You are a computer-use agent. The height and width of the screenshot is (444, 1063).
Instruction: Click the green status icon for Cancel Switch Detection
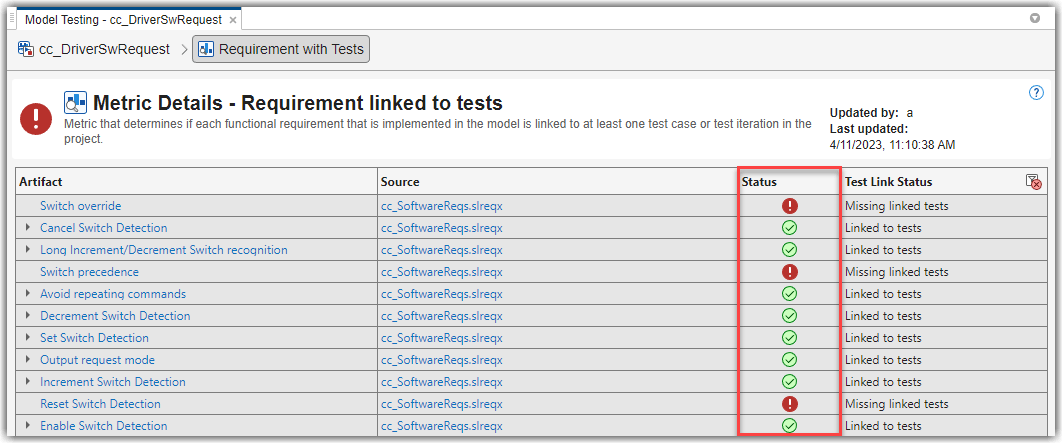point(789,228)
